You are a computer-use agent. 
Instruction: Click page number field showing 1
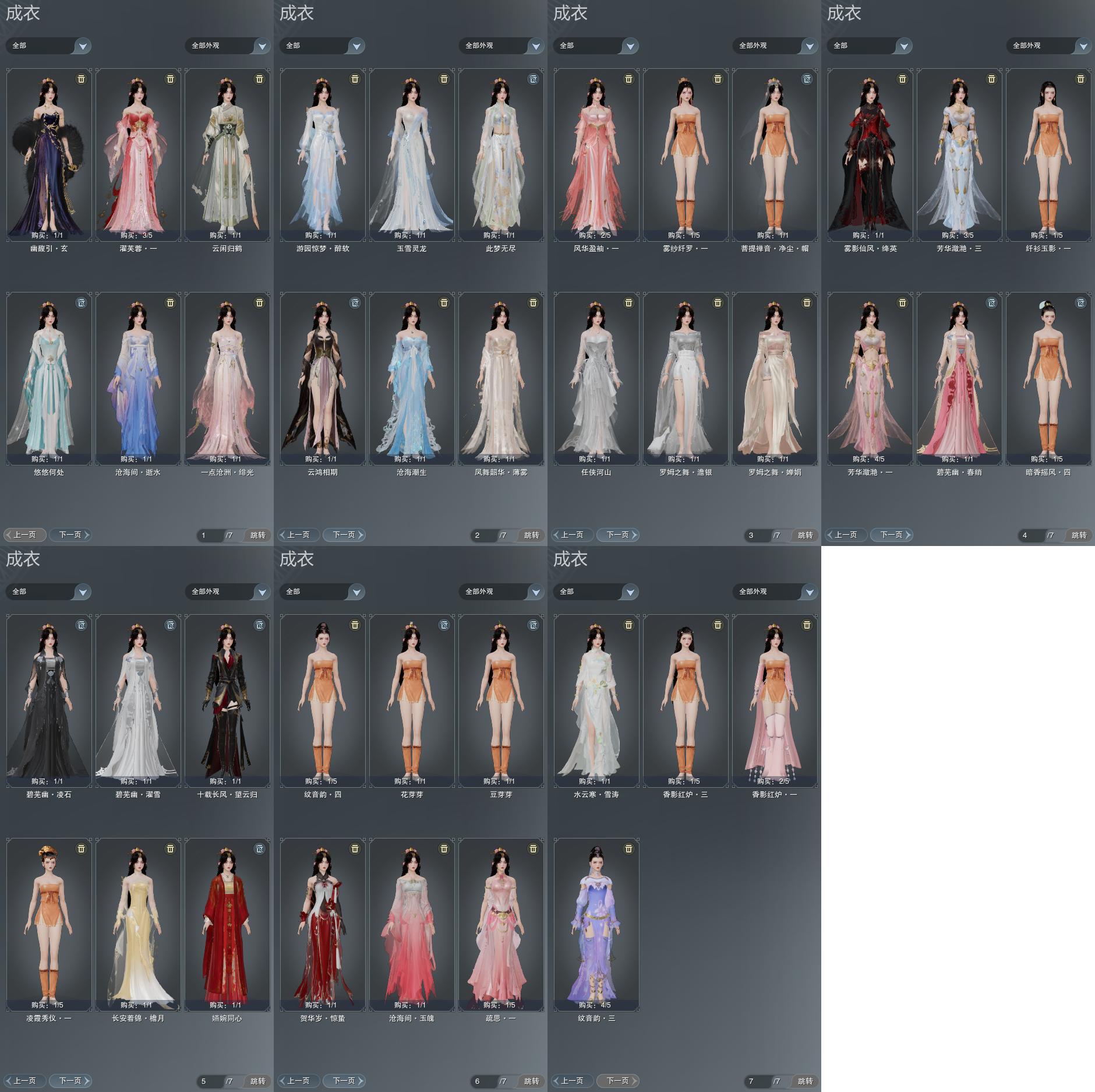[x=211, y=535]
